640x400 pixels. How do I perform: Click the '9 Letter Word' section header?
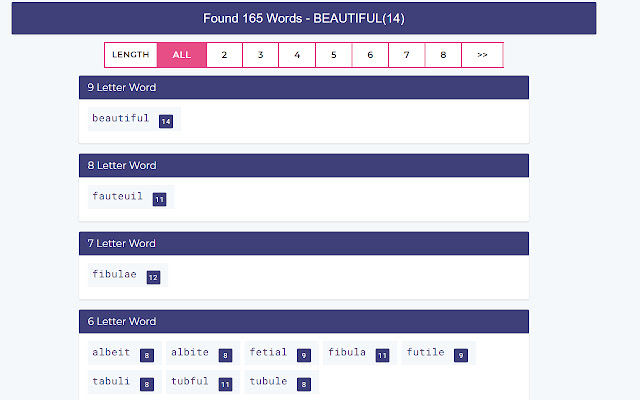[x=304, y=87]
